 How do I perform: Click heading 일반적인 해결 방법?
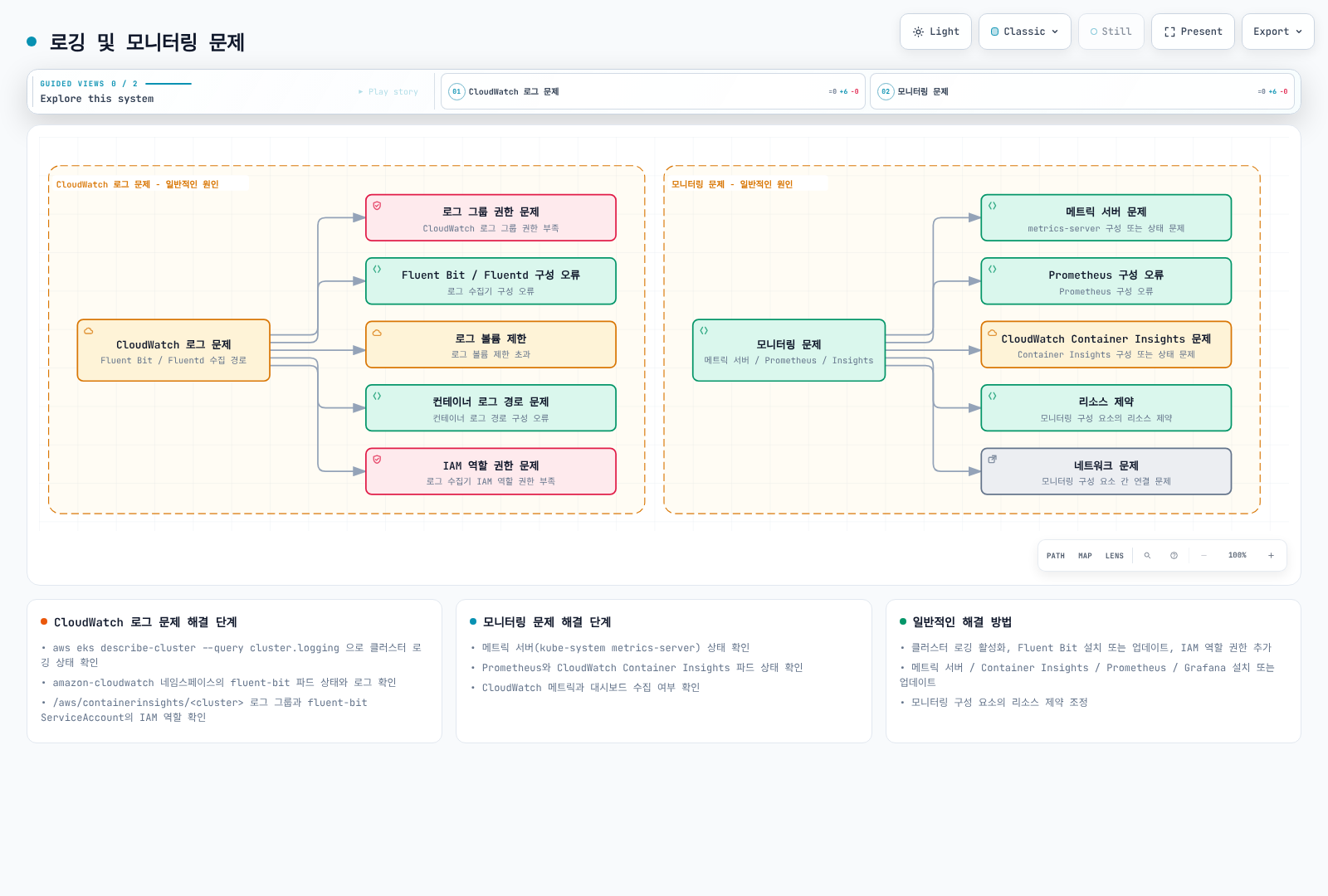coord(962,622)
